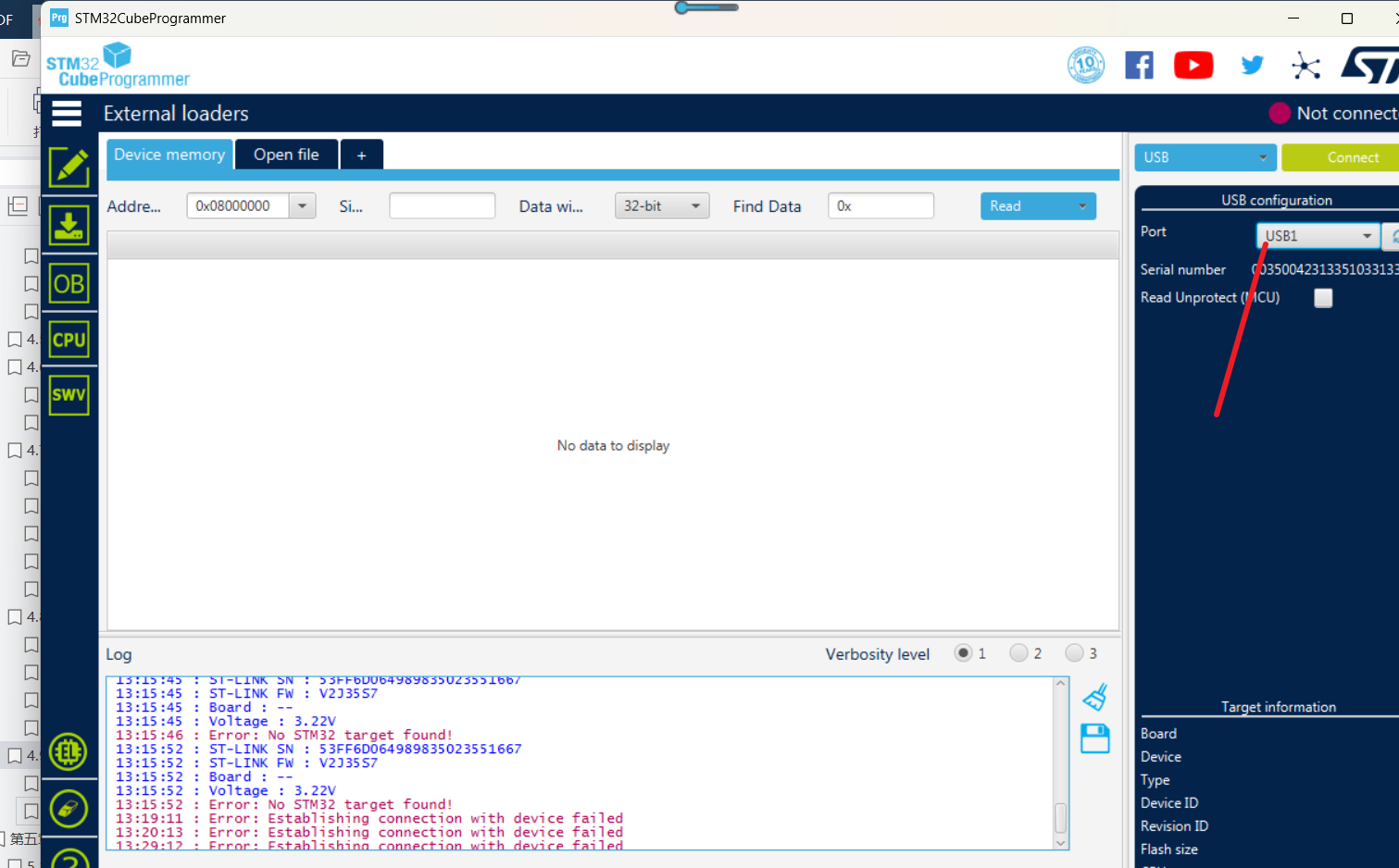
Task: Expand the Address 0x08000000 dropdown
Action: tap(302, 206)
